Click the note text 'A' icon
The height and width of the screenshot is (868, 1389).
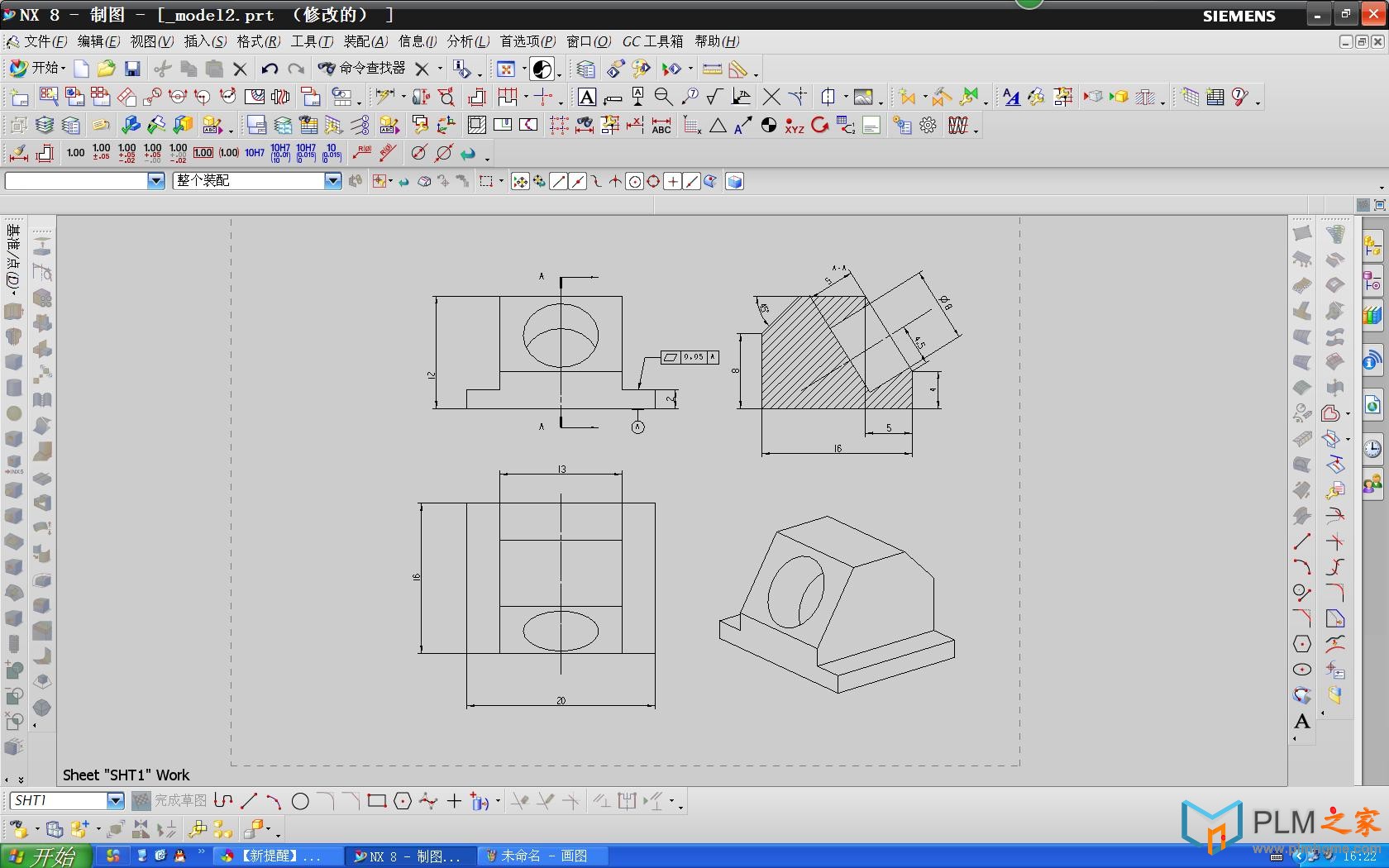pyautogui.click(x=586, y=98)
